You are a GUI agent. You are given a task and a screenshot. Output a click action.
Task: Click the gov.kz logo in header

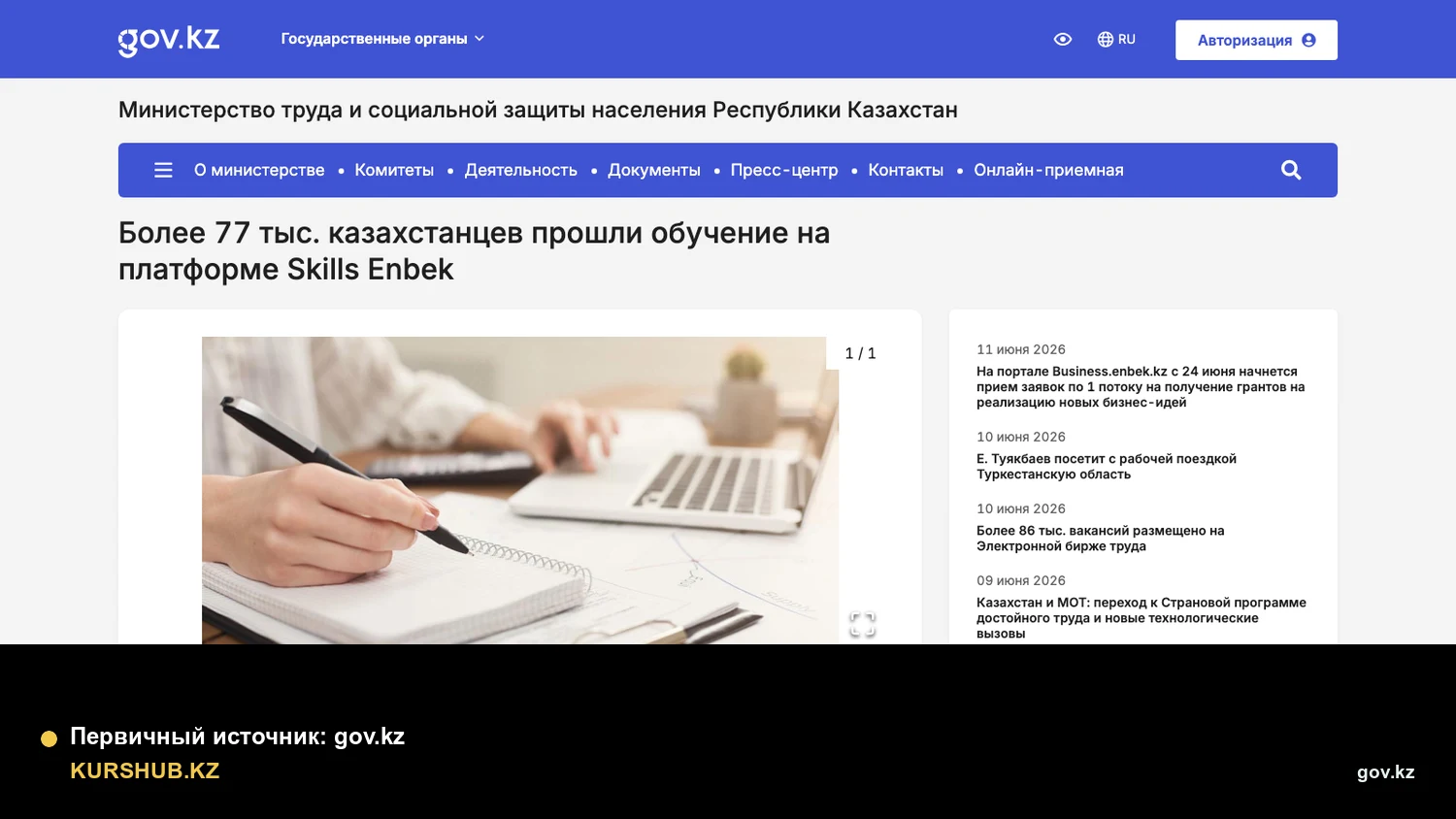click(x=169, y=40)
